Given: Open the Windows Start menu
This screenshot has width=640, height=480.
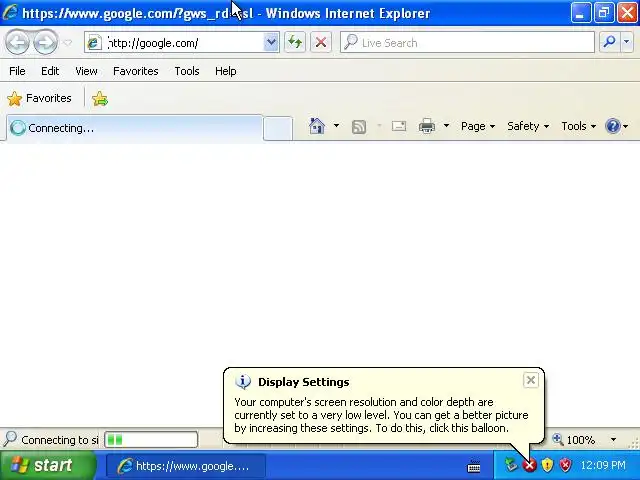Looking at the screenshot, I should pyautogui.click(x=48, y=465).
